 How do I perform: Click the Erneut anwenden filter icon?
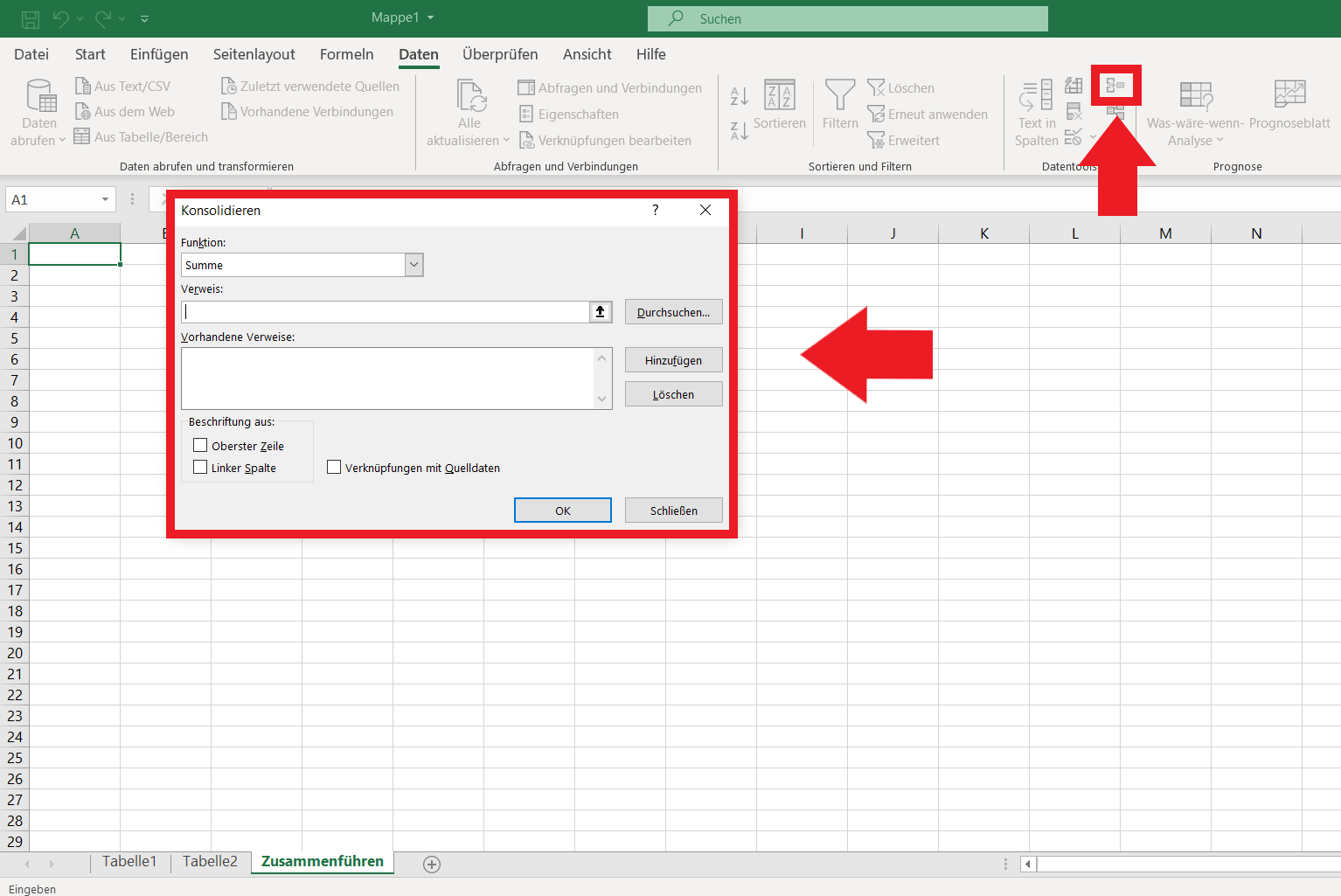(x=876, y=114)
